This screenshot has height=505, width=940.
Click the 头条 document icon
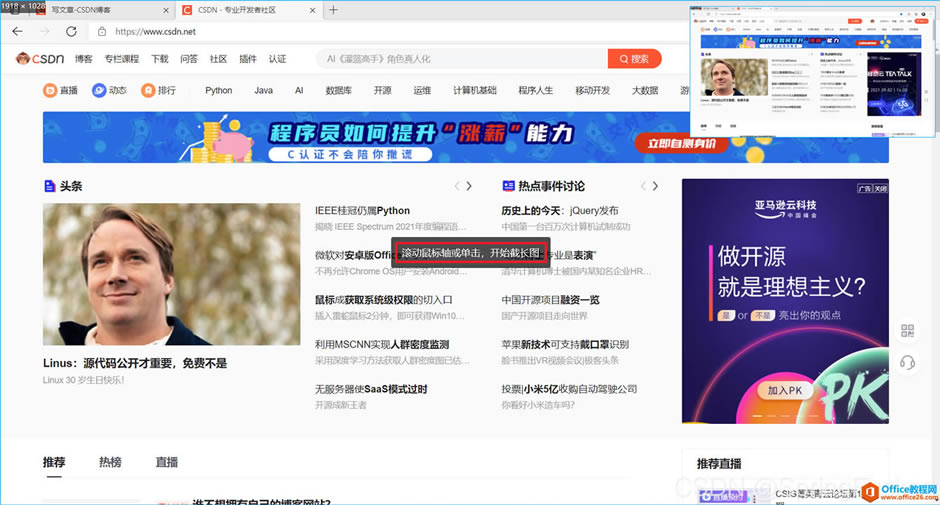(x=50, y=186)
